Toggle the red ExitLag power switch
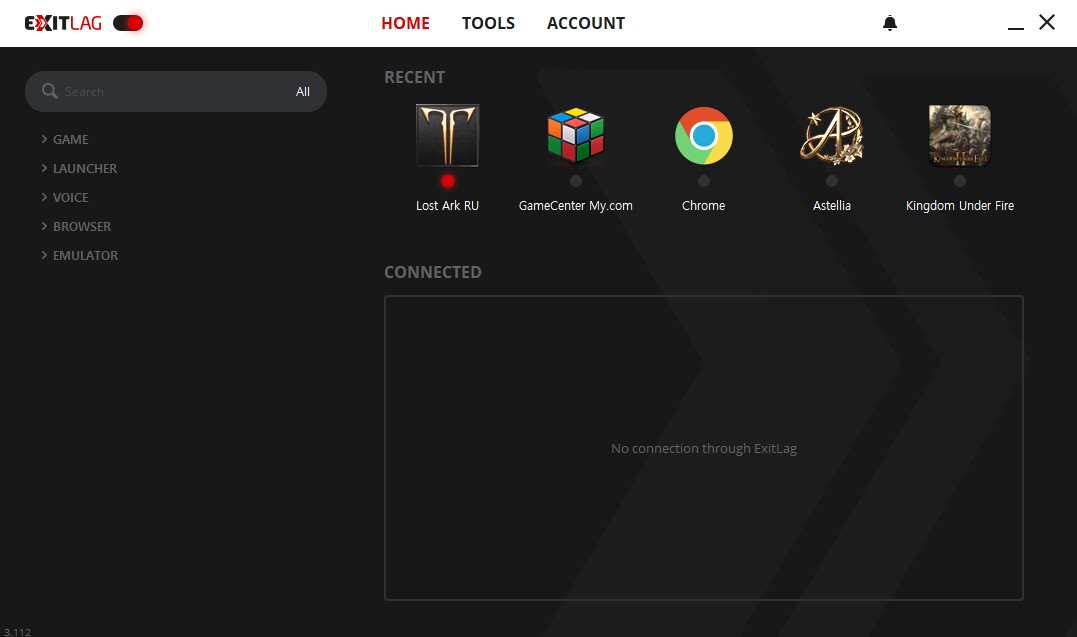The height and width of the screenshot is (637, 1077). click(x=128, y=23)
